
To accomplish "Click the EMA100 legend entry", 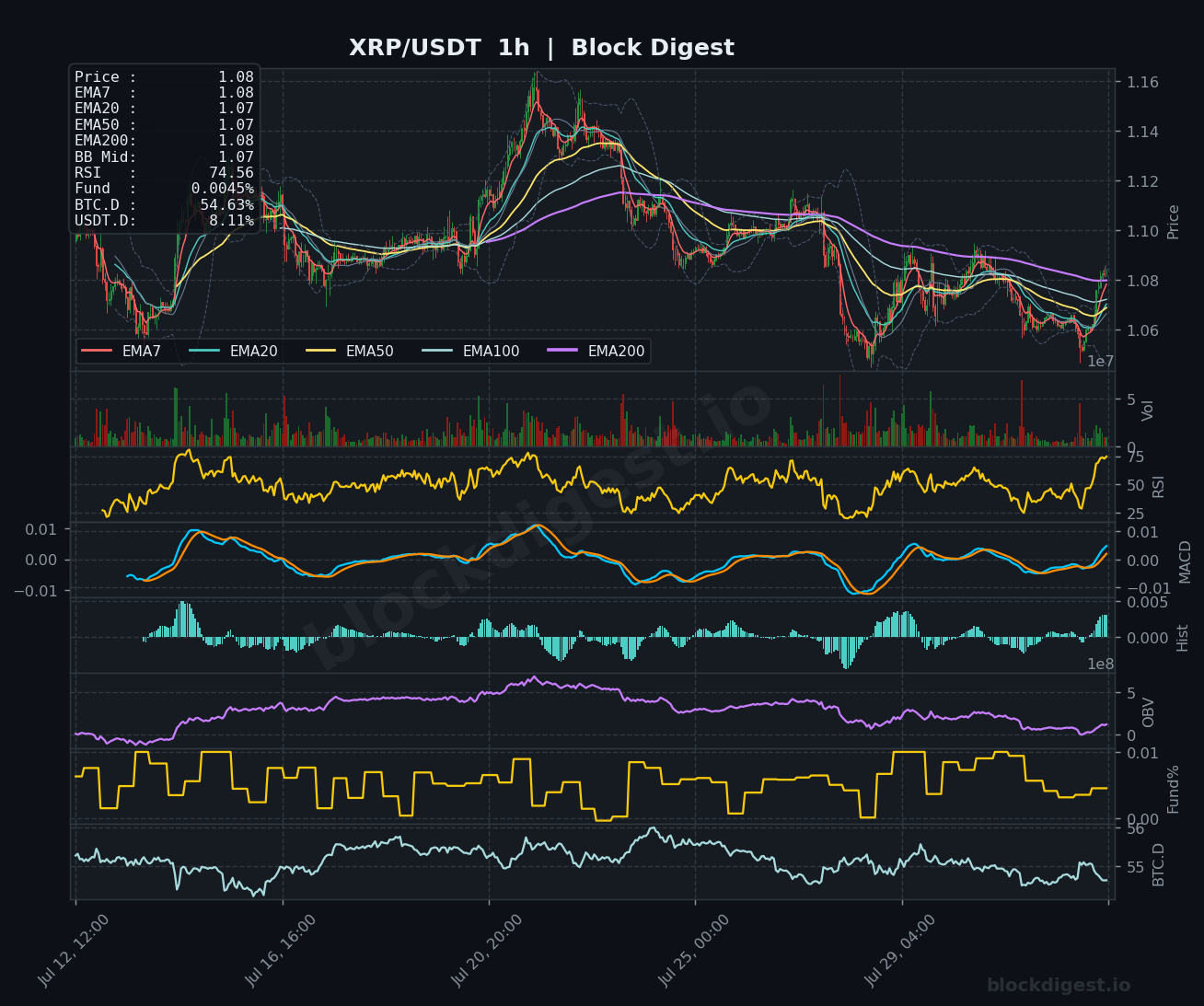I will click(470, 352).
